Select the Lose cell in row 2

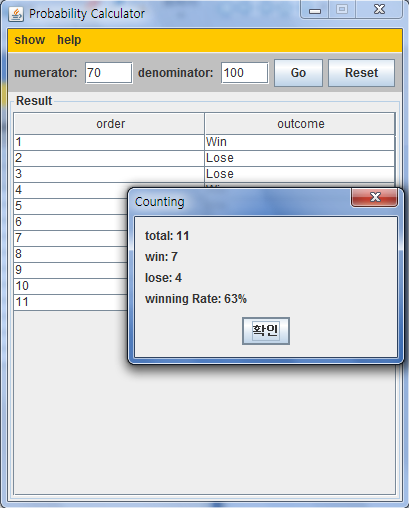coord(300,158)
